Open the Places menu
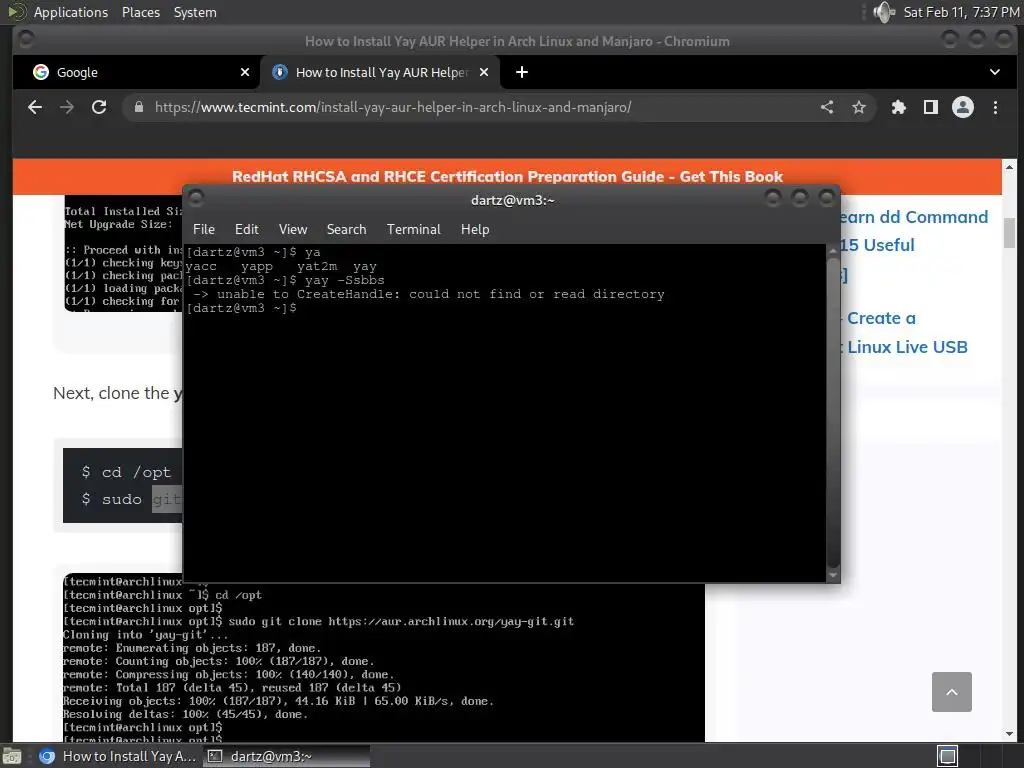Image resolution: width=1024 pixels, height=768 pixels. coord(141,12)
